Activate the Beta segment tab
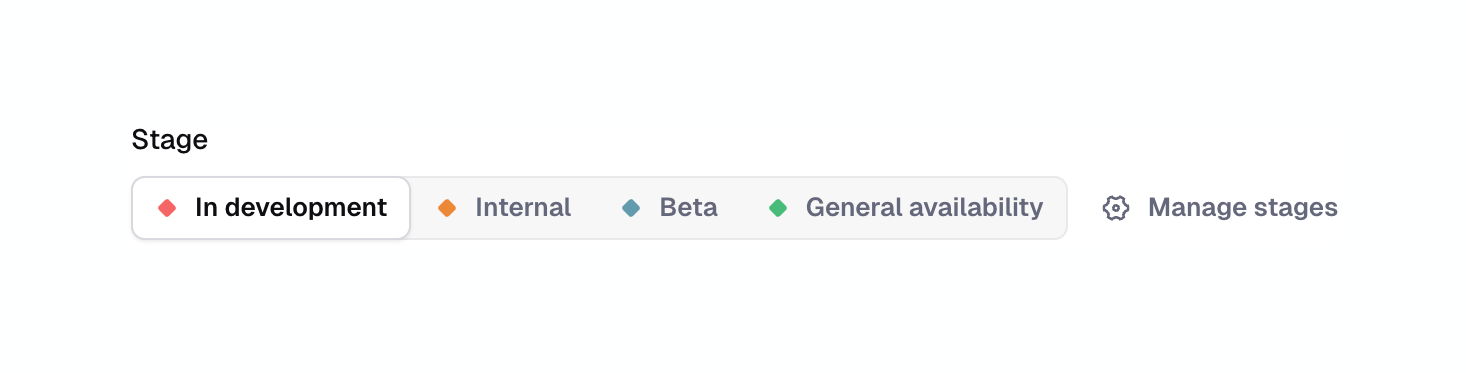Viewport: 1466px width, 373px height. 670,208
